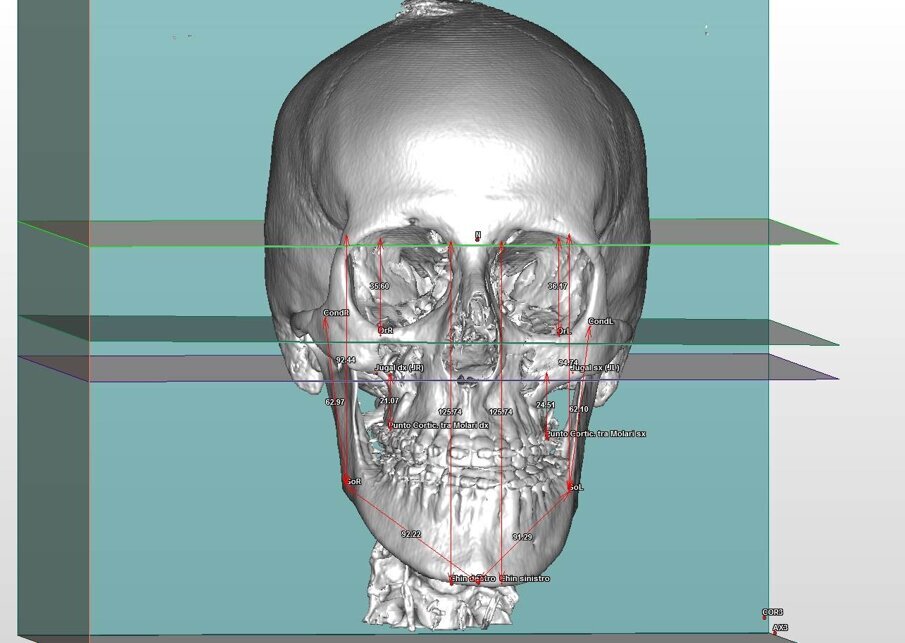Image resolution: width=905 pixels, height=643 pixels.
Task: Click the CondL landmark label
Action: pyautogui.click(x=601, y=321)
